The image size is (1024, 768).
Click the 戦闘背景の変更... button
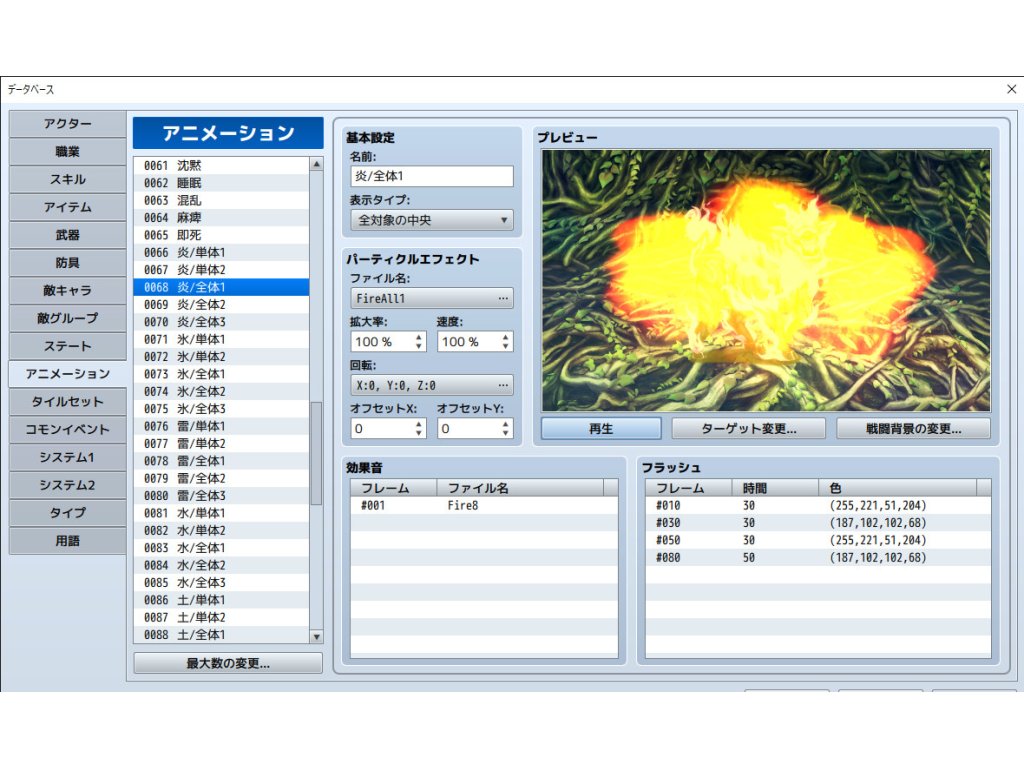tap(913, 429)
